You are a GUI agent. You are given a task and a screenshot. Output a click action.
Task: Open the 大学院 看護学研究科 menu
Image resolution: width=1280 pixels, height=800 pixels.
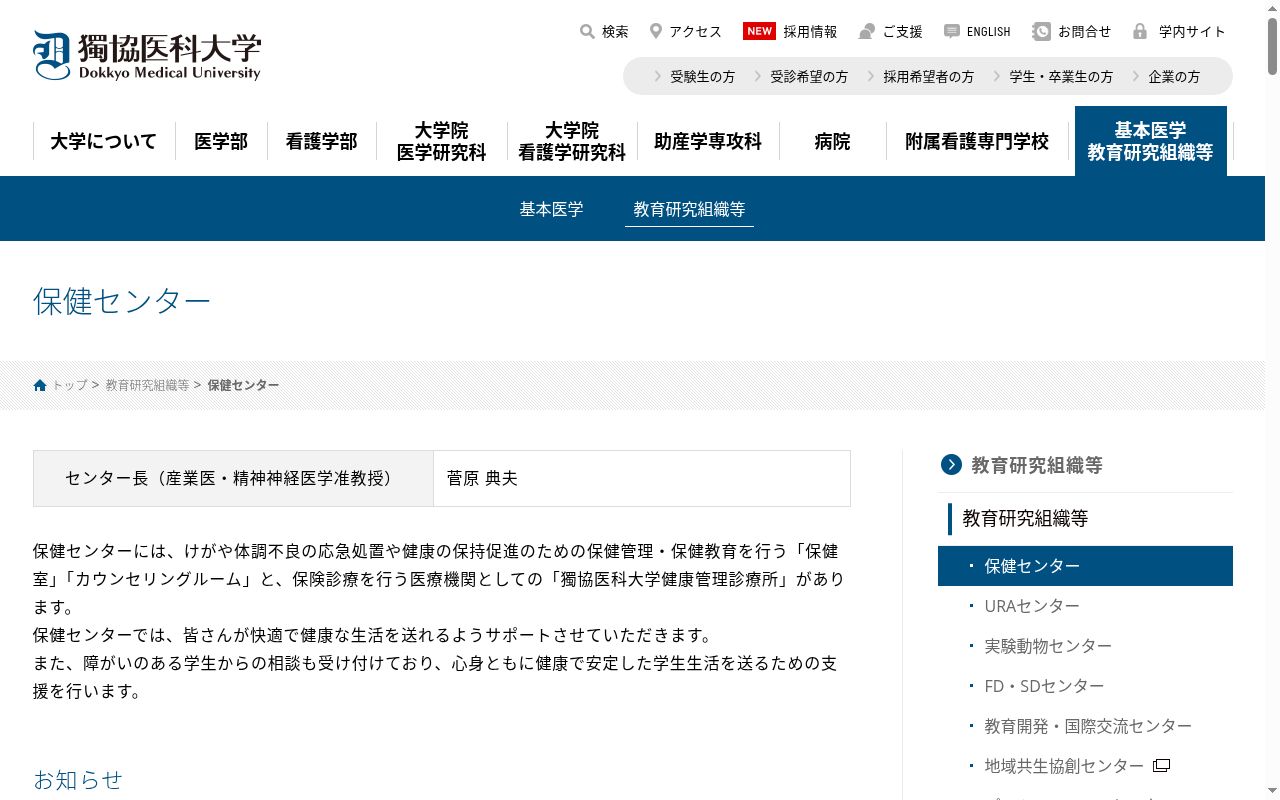point(572,141)
